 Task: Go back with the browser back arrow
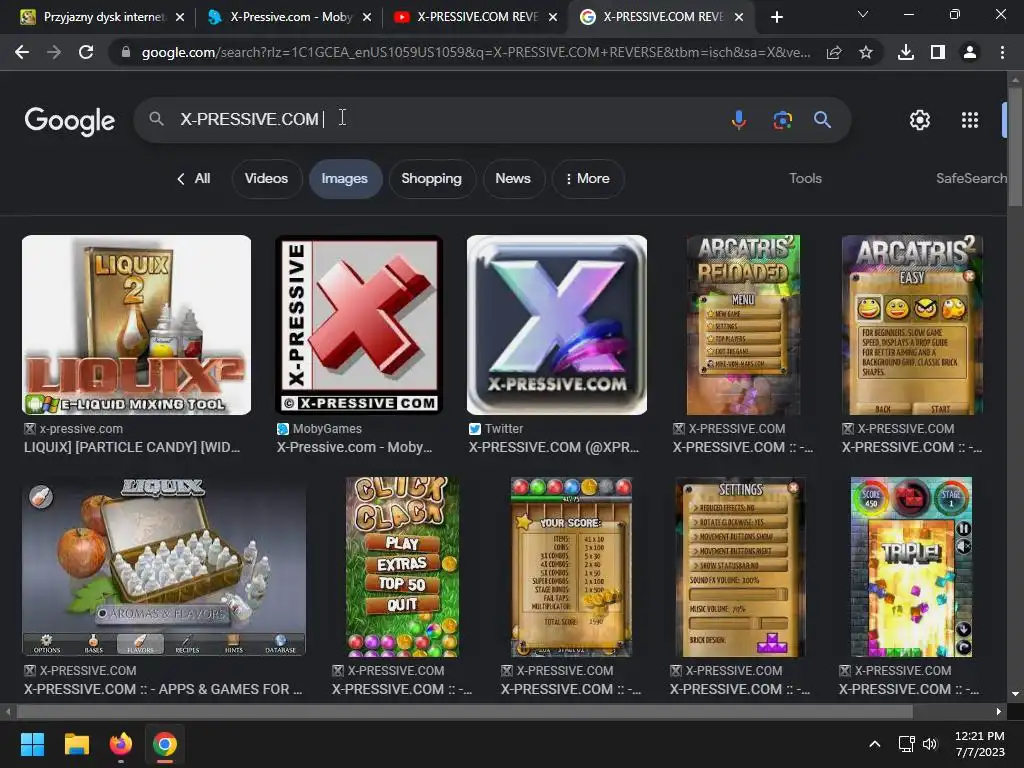click(x=22, y=52)
